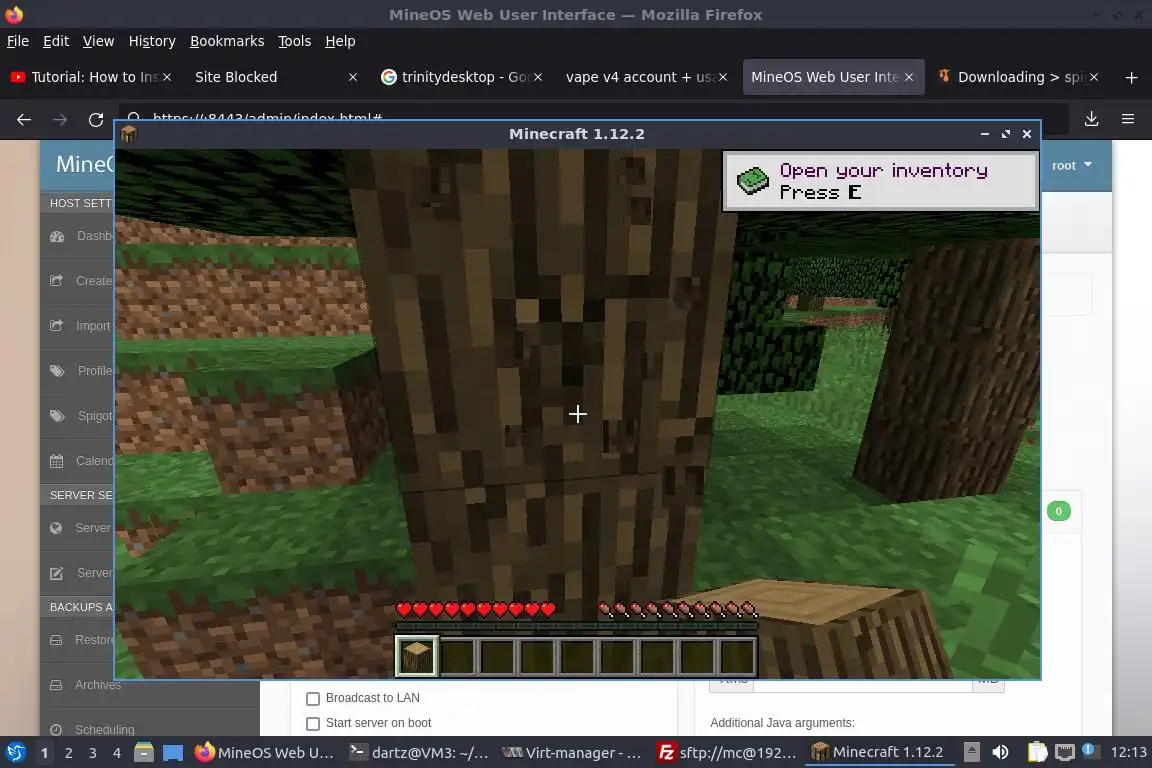This screenshot has height=768, width=1152.
Task: Open a new Firefox tab
Action: coord(1131,77)
